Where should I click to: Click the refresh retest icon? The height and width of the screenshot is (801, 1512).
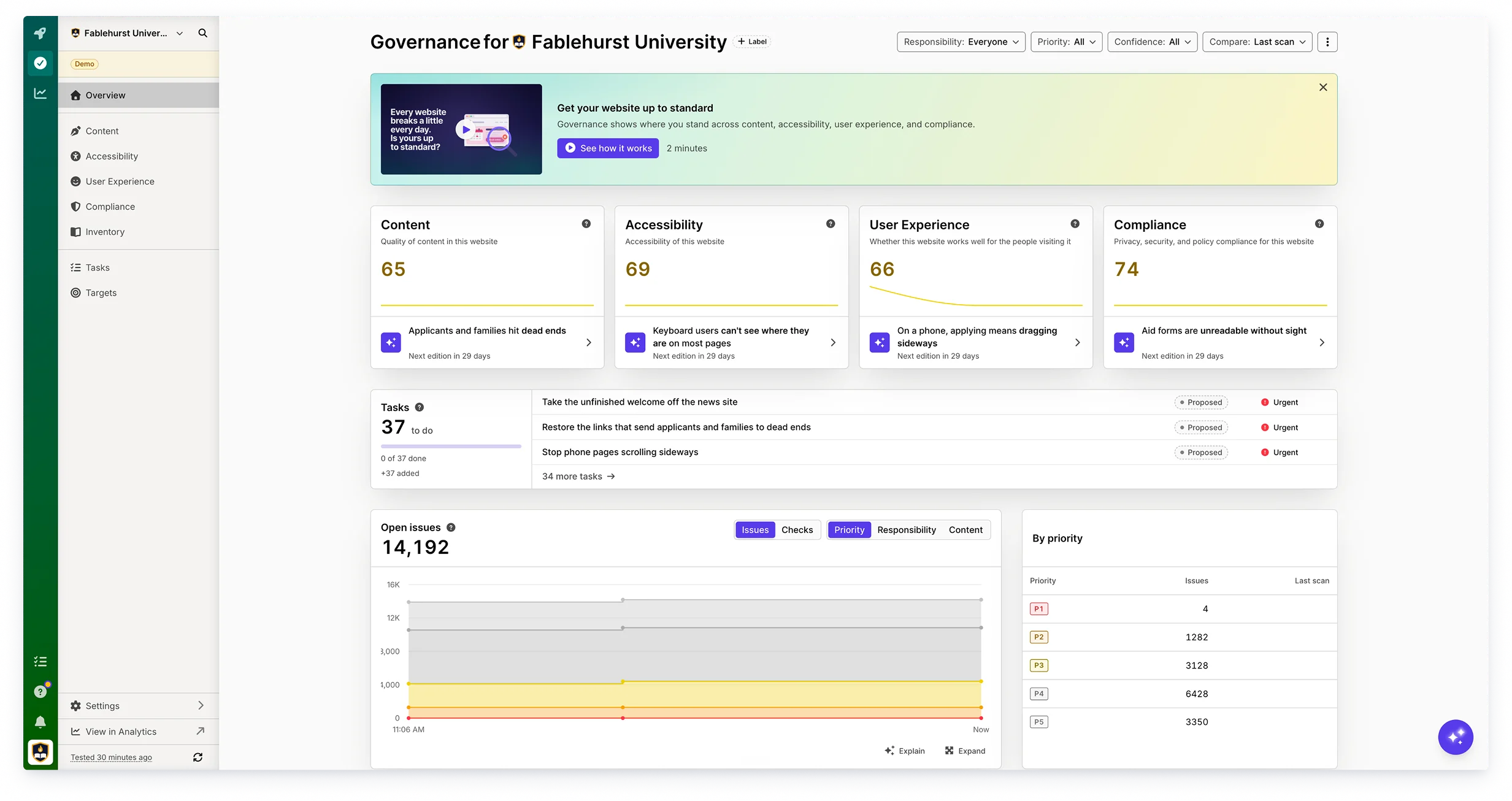(198, 757)
